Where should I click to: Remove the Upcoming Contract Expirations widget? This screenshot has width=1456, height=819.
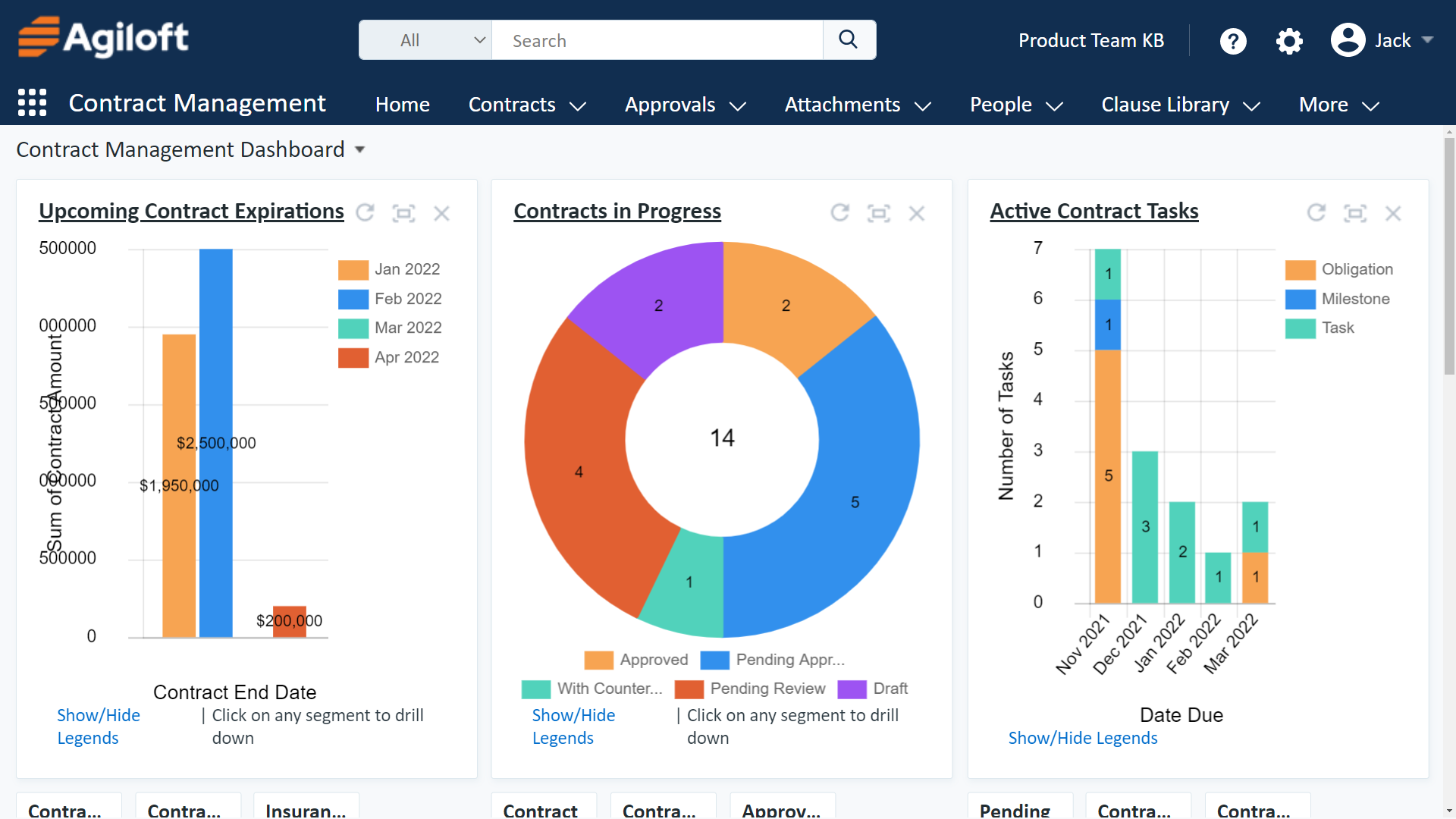pos(442,213)
